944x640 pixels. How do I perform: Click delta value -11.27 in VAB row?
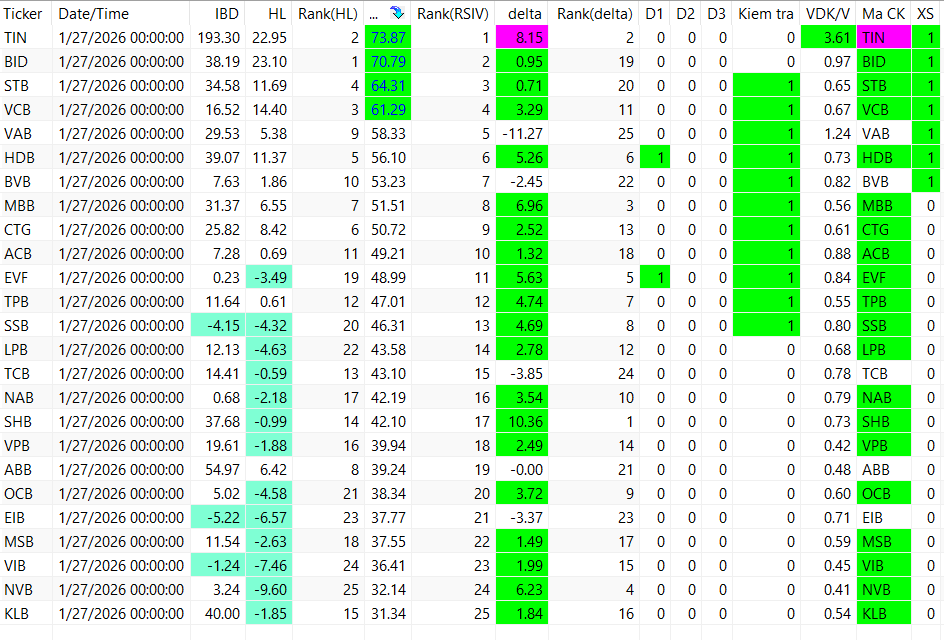coord(522,134)
